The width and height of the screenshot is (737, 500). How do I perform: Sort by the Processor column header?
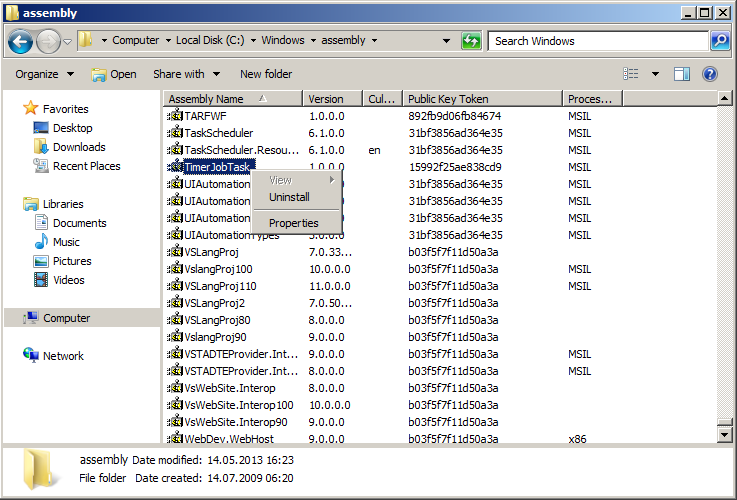coord(592,99)
